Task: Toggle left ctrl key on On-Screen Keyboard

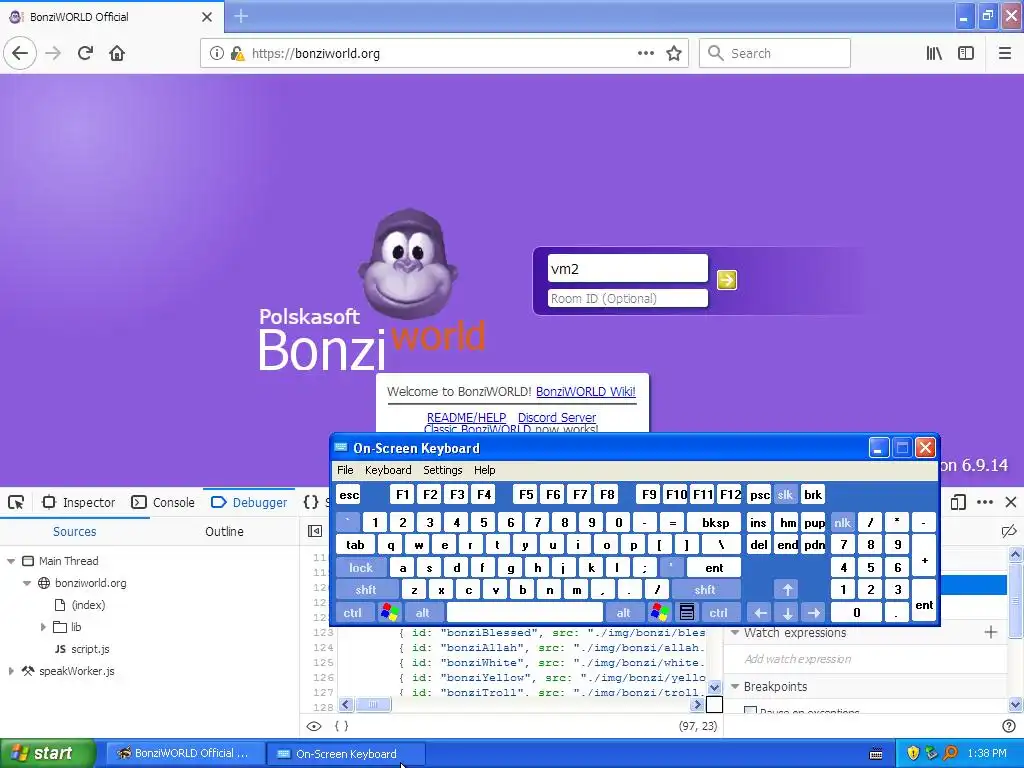Action: click(353, 613)
